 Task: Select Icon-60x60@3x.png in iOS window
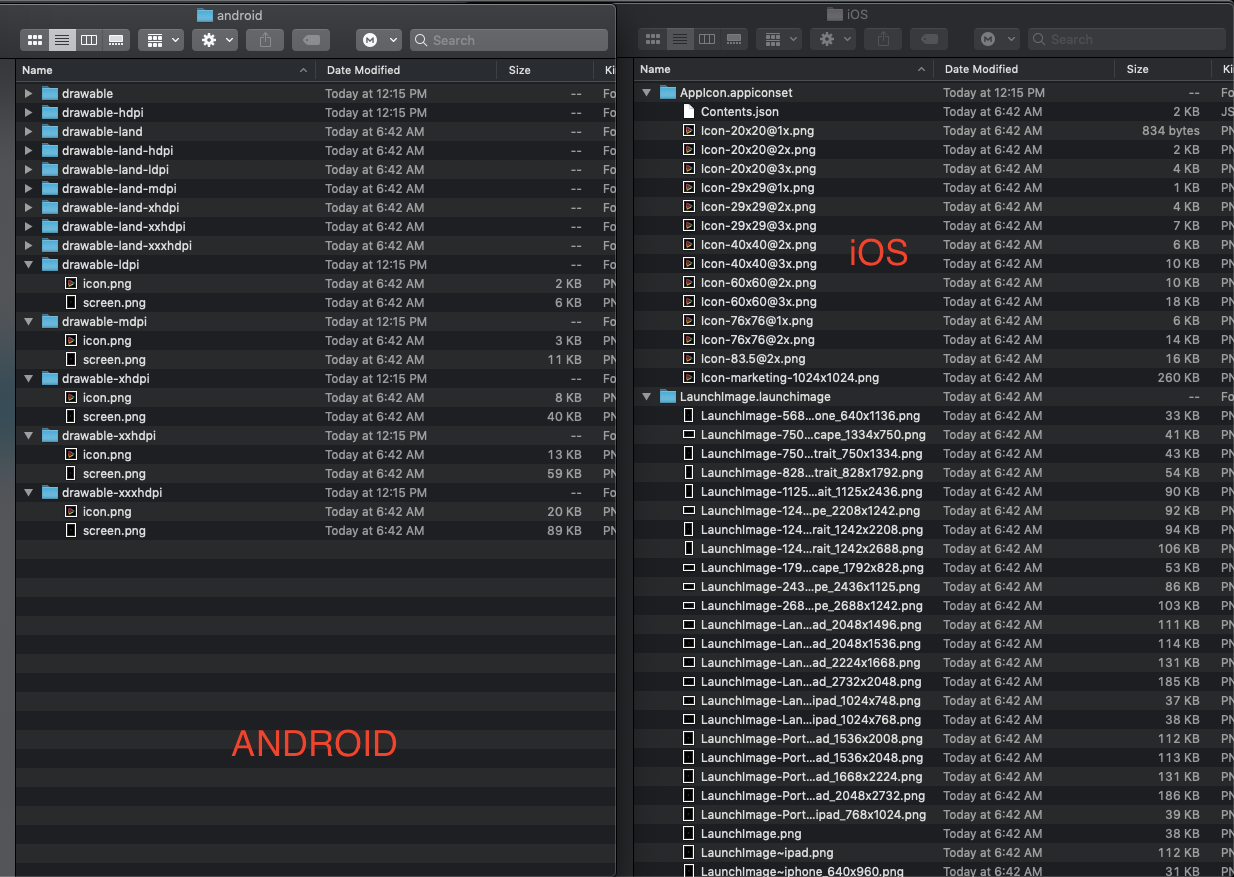point(758,301)
